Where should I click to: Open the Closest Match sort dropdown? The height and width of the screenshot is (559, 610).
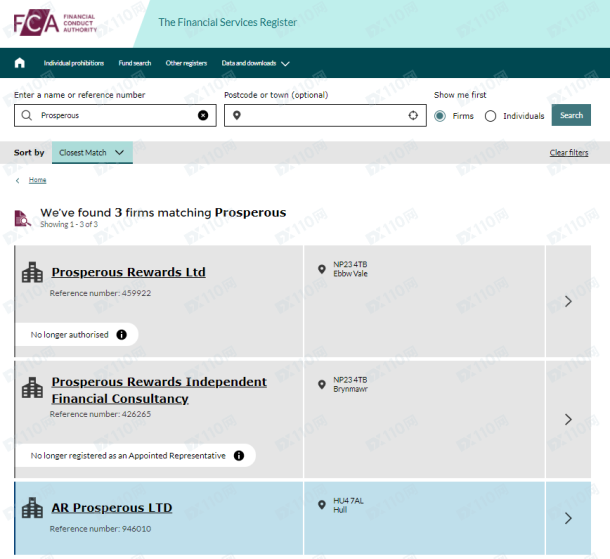(x=92, y=152)
